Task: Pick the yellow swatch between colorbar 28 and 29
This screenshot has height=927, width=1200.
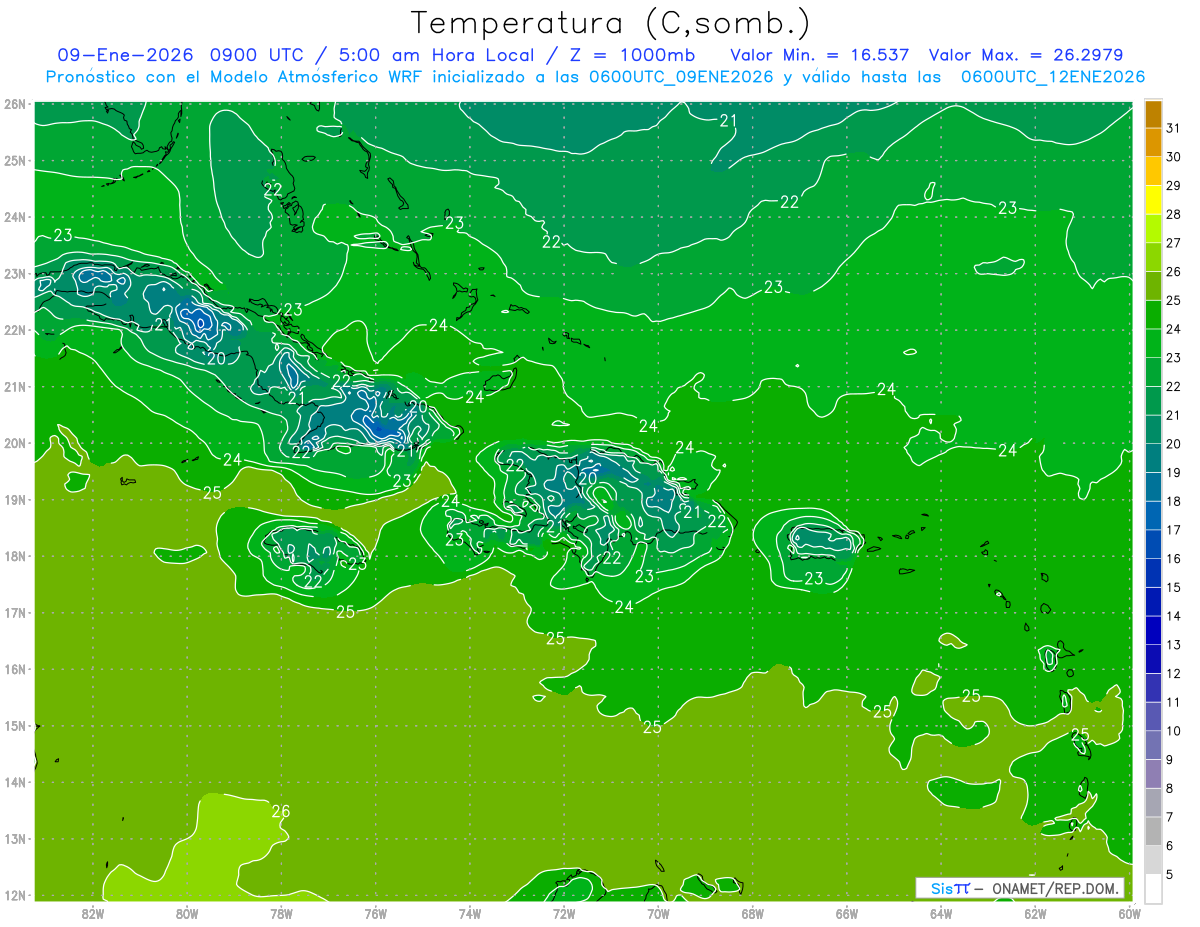Action: [x=1153, y=200]
